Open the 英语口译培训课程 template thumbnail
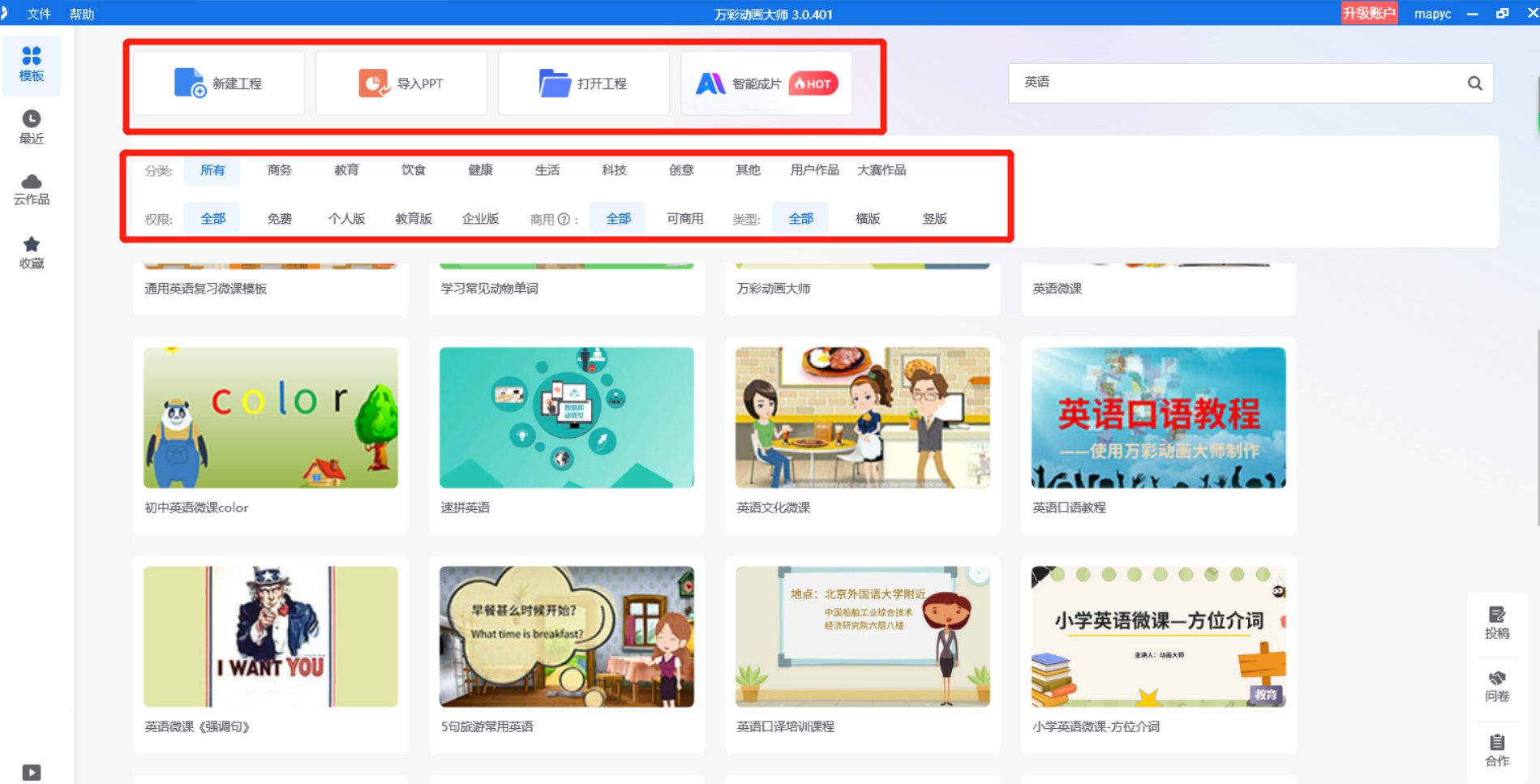Image resolution: width=1540 pixels, height=784 pixels. coord(863,636)
